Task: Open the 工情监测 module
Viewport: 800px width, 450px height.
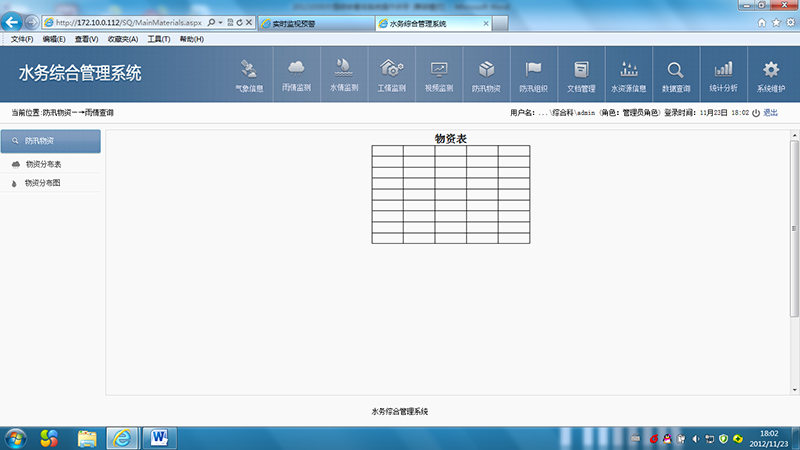Action: tap(391, 75)
